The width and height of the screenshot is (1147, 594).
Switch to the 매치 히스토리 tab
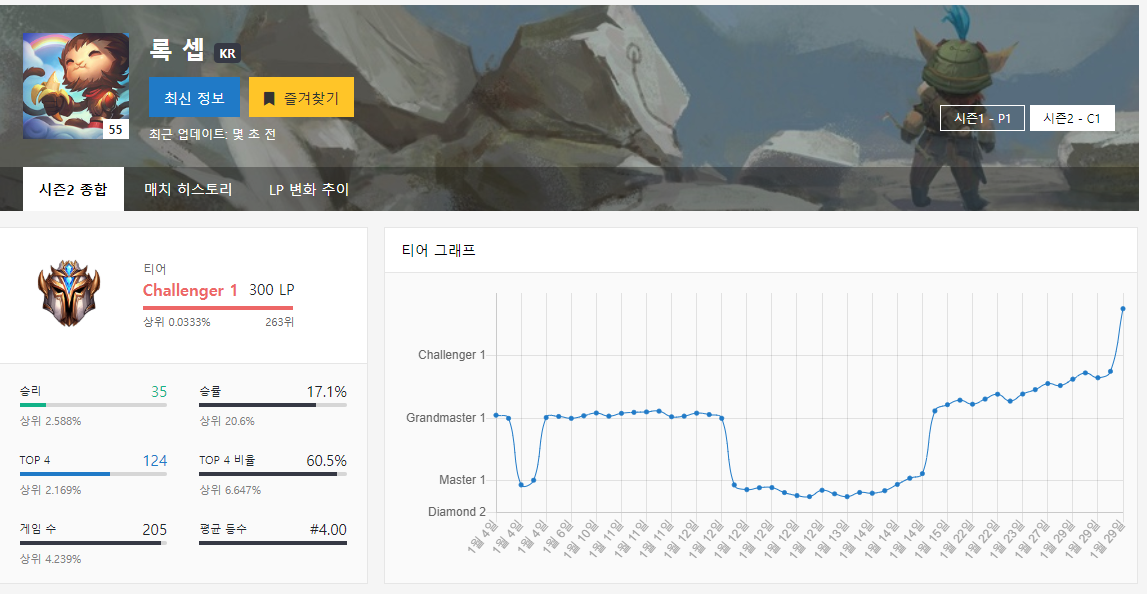point(189,189)
